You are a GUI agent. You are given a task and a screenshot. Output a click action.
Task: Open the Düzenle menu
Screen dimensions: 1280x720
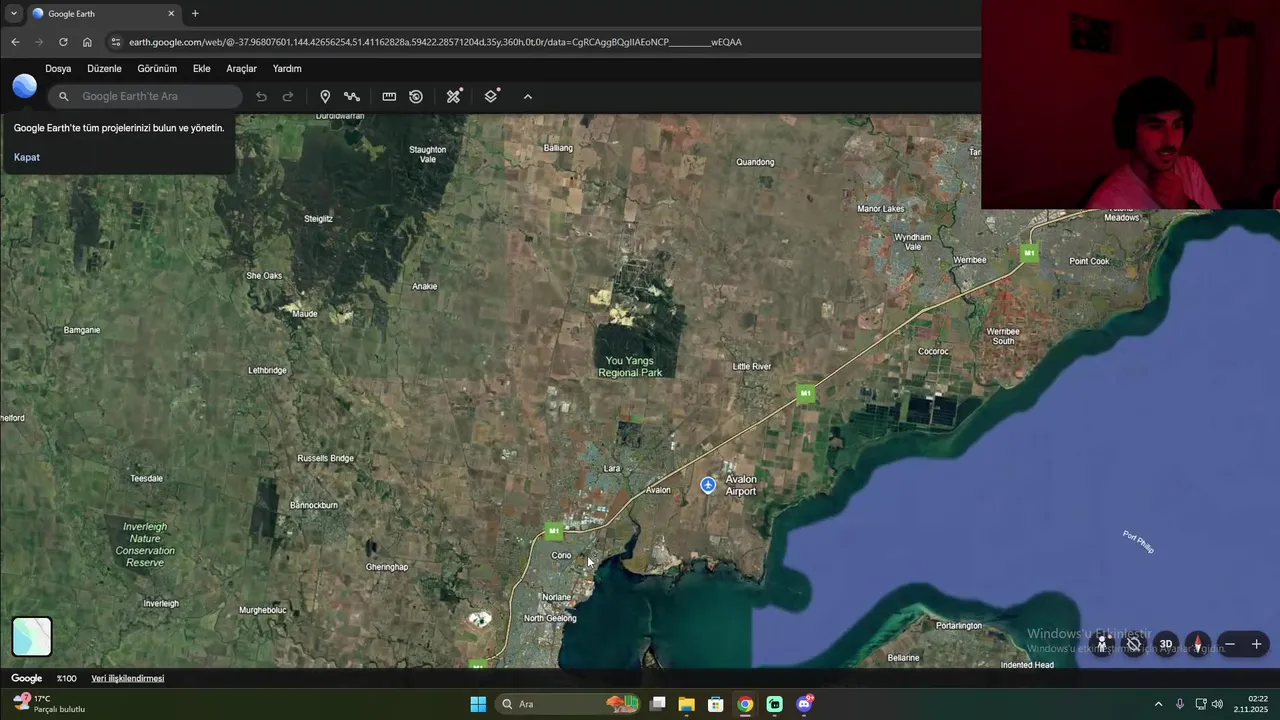coord(104,69)
